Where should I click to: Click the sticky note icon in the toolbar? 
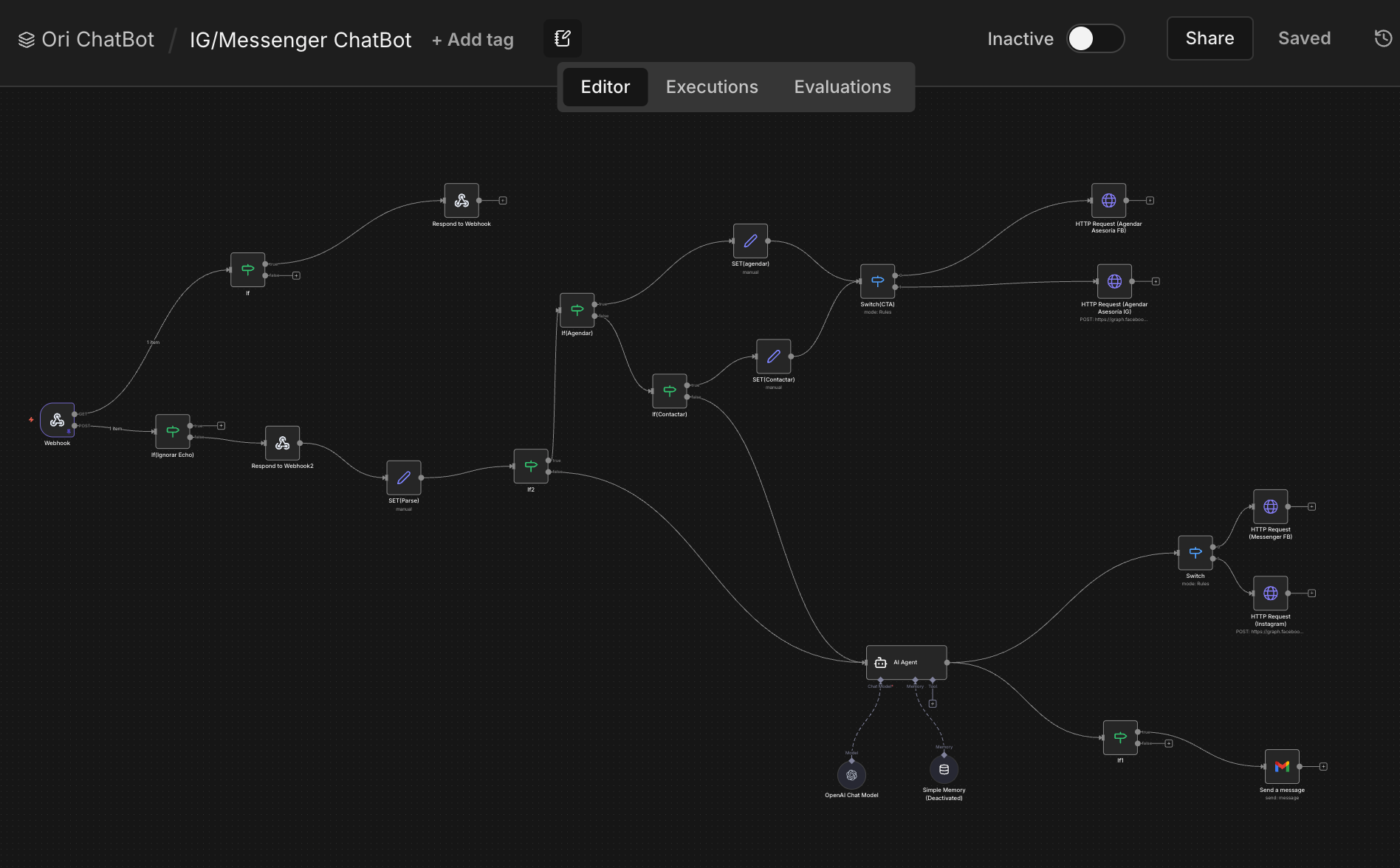coord(562,38)
